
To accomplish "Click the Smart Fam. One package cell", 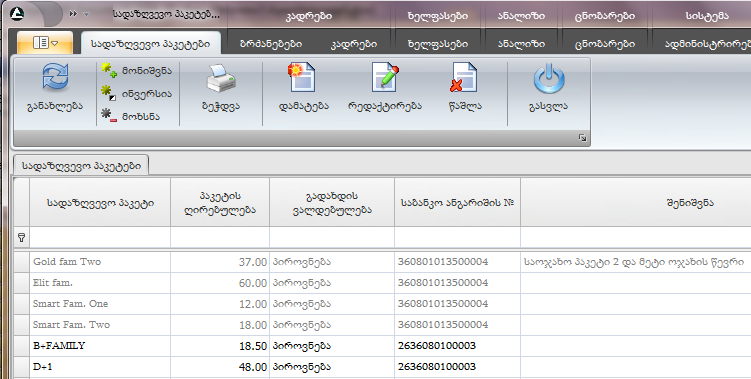I will (100, 304).
